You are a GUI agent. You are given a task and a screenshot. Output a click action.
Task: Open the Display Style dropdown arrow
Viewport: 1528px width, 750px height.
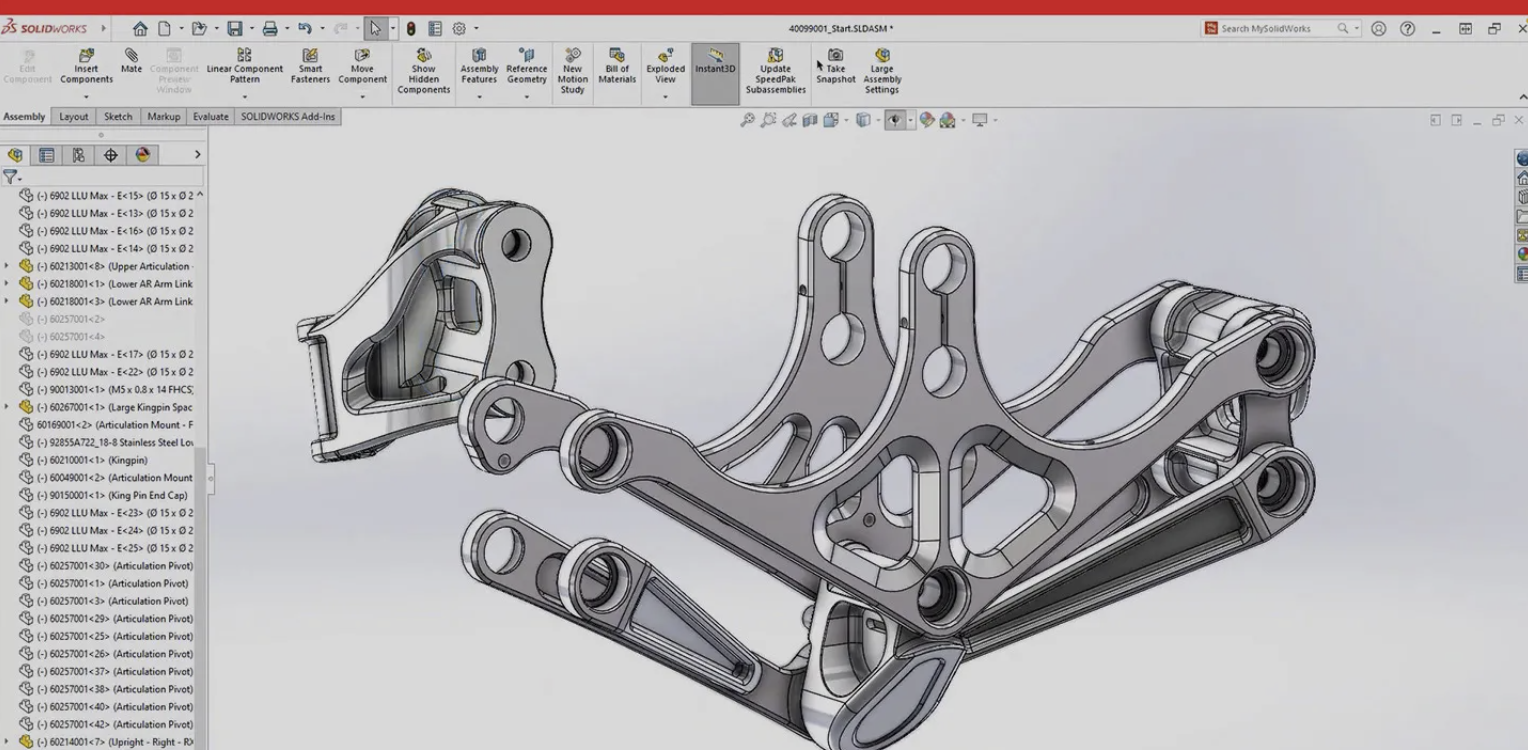click(878, 119)
